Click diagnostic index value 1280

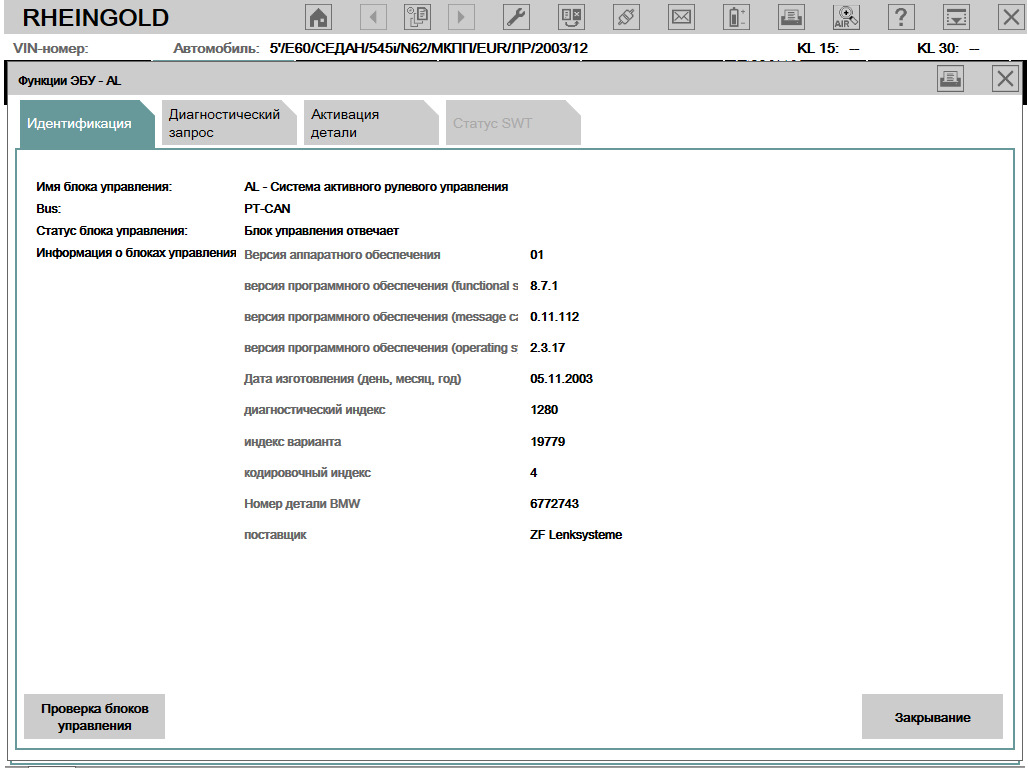point(544,409)
